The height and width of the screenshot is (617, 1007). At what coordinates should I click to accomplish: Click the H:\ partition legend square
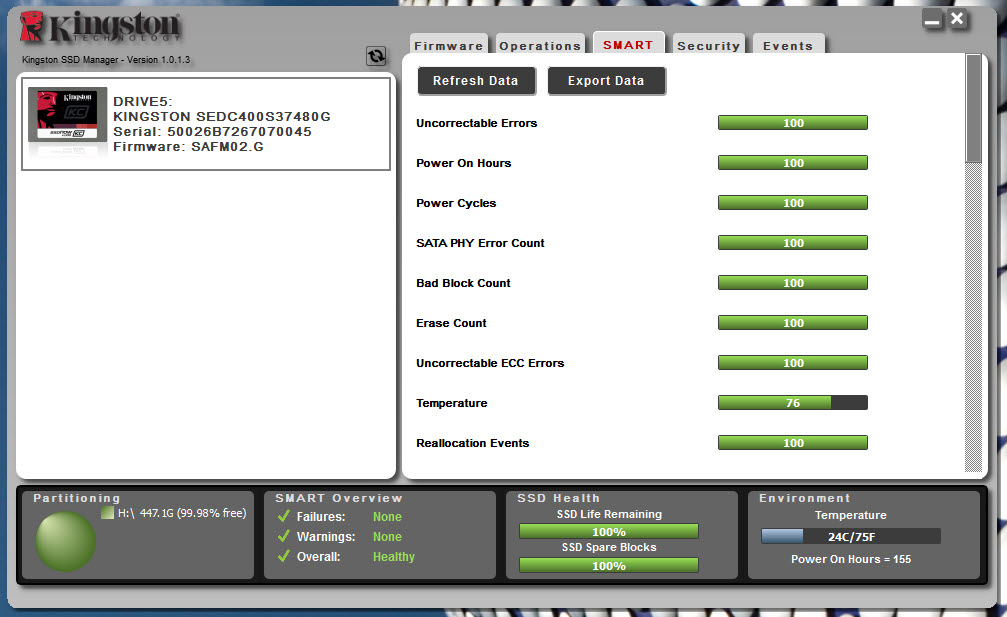pos(107,512)
